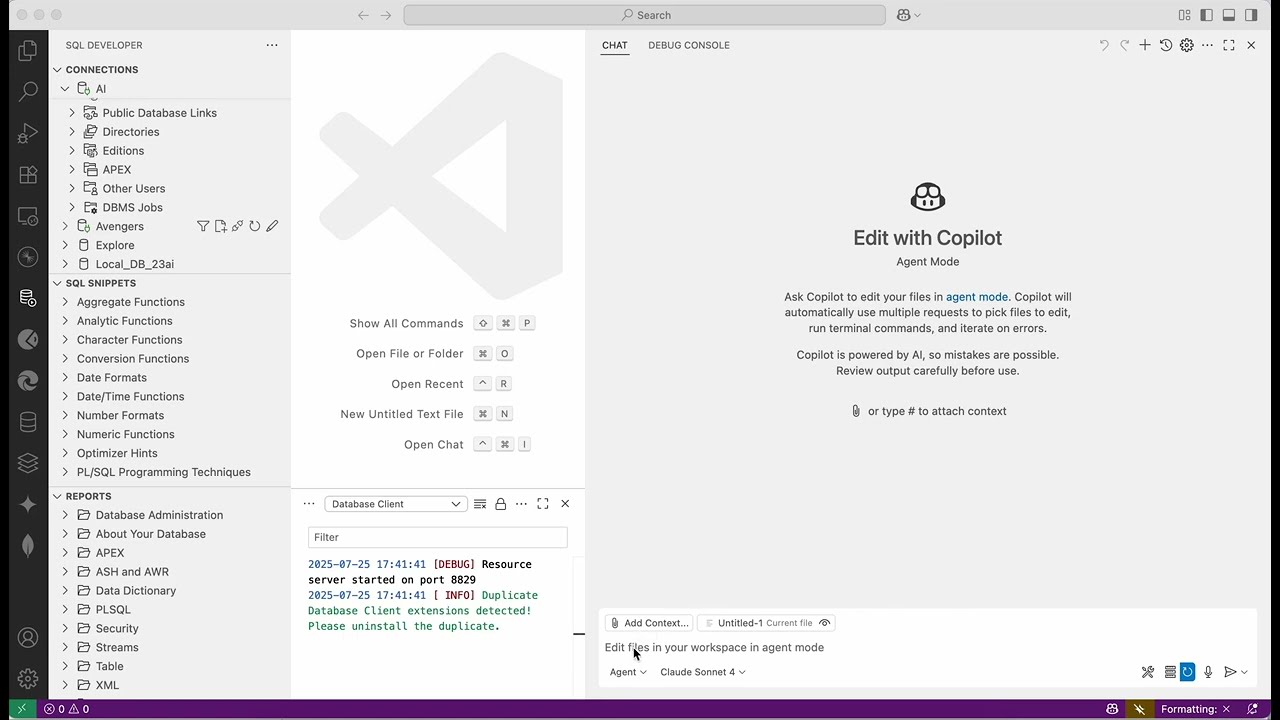Open send button options chevron

[x=1244, y=672]
